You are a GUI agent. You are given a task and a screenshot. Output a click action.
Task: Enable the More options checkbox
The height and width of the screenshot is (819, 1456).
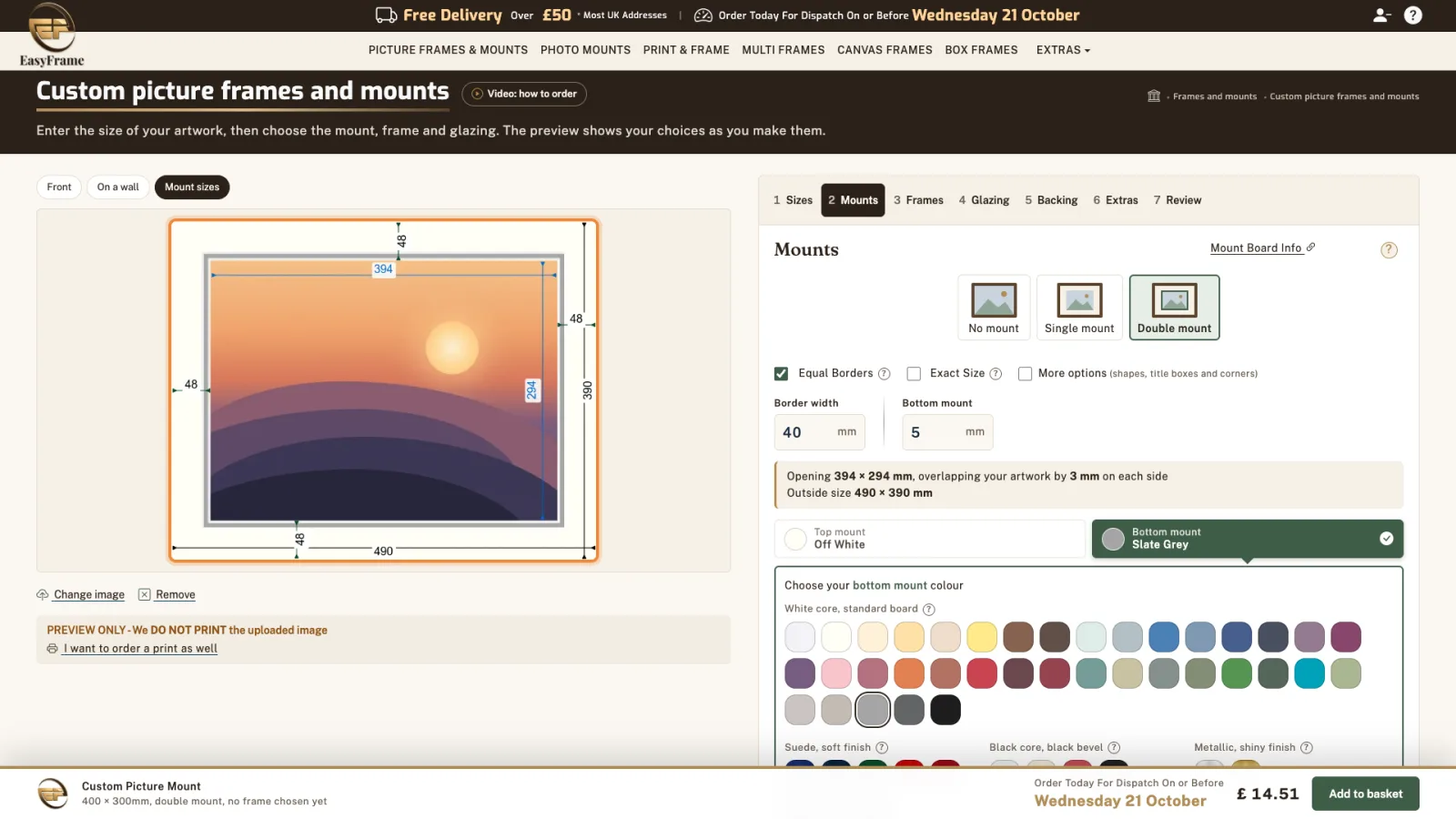coord(1025,374)
